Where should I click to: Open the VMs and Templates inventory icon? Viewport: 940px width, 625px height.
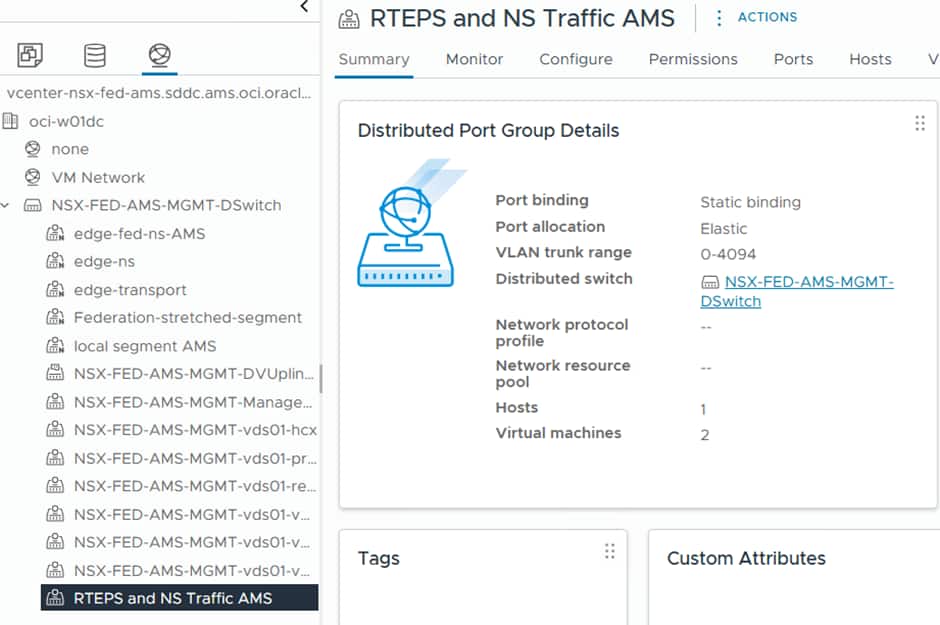pos(30,55)
